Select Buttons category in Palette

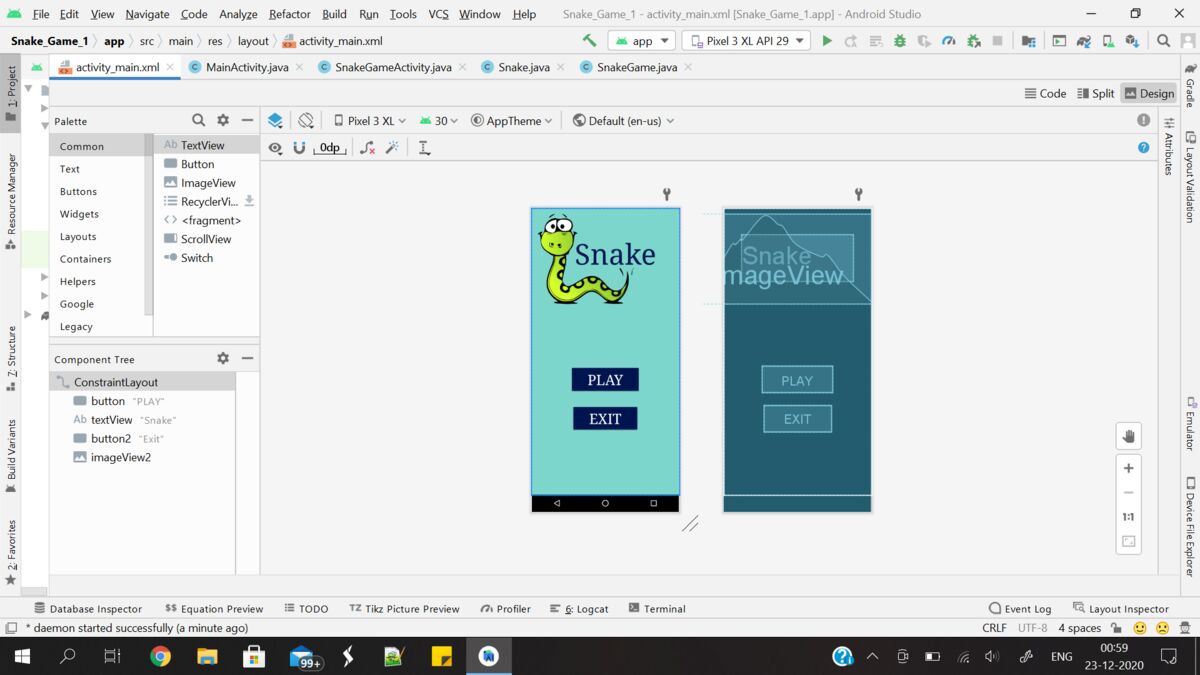pyautogui.click(x=78, y=191)
